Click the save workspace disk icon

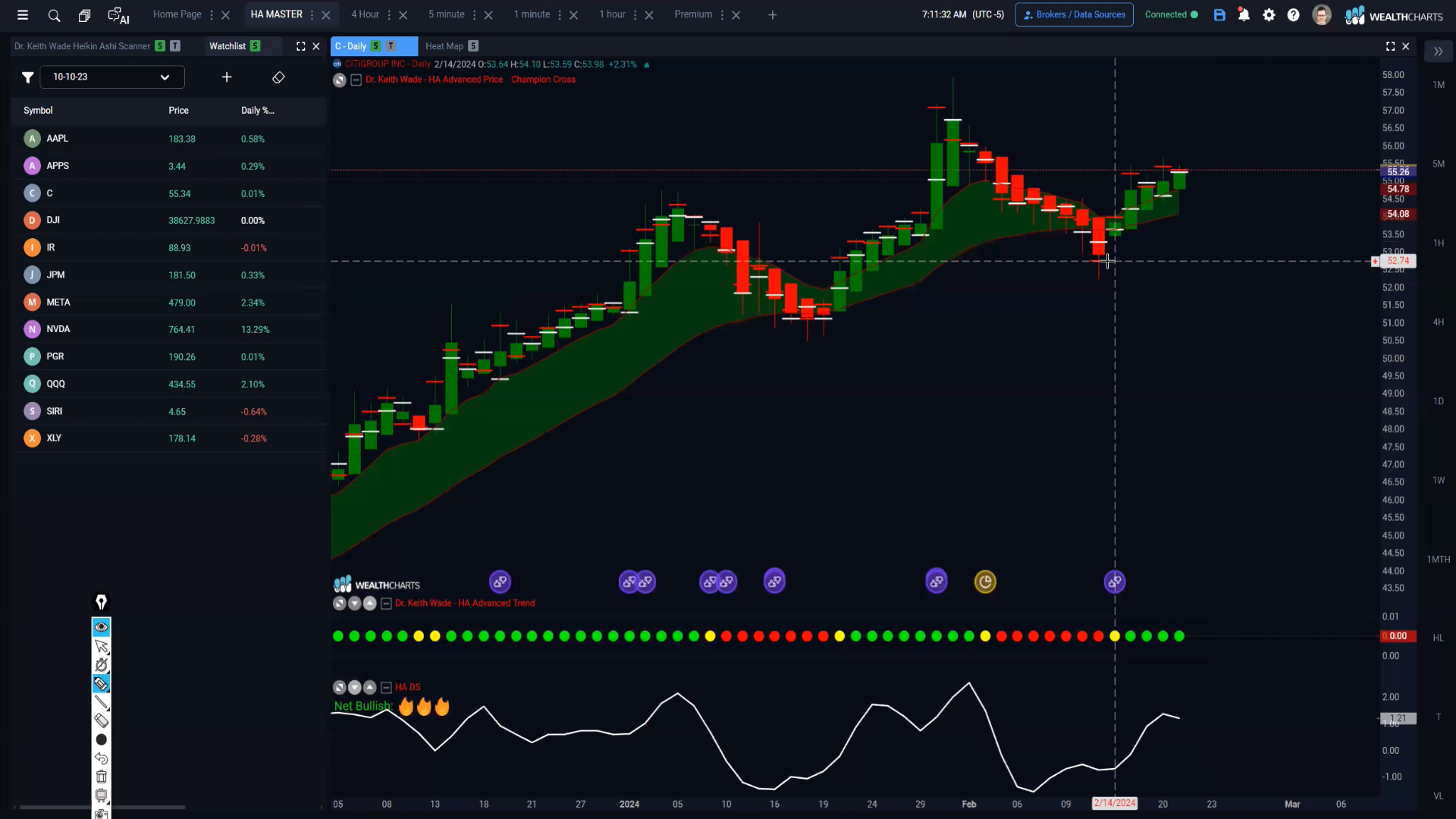pos(1219,15)
